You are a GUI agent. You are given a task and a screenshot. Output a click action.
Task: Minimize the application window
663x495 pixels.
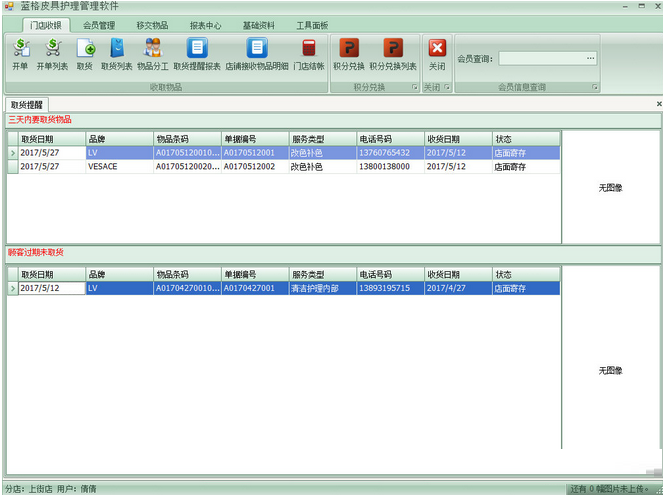coord(625,6)
